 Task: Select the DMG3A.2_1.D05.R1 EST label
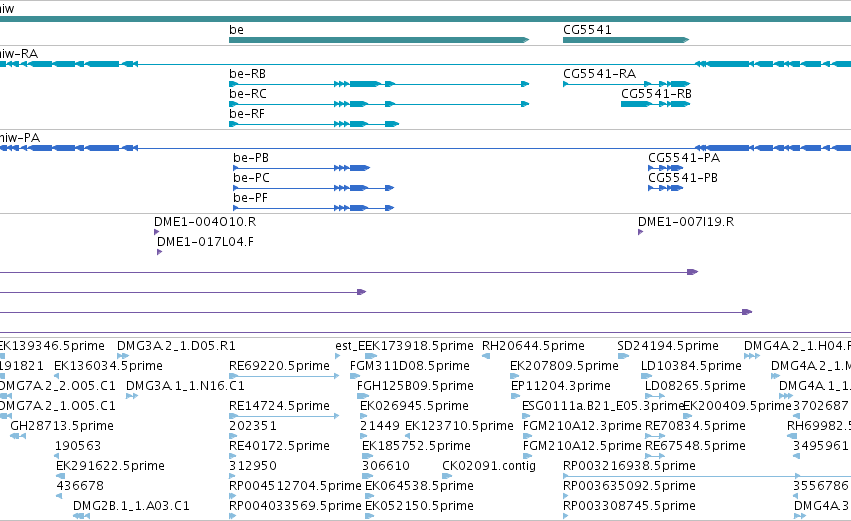176,346
